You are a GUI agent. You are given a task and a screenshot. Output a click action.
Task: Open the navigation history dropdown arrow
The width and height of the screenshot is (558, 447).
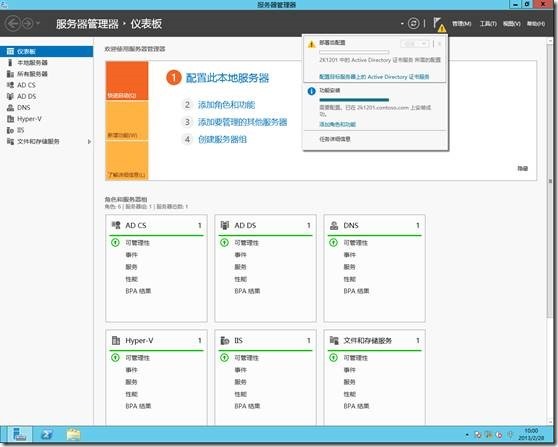(x=38, y=24)
